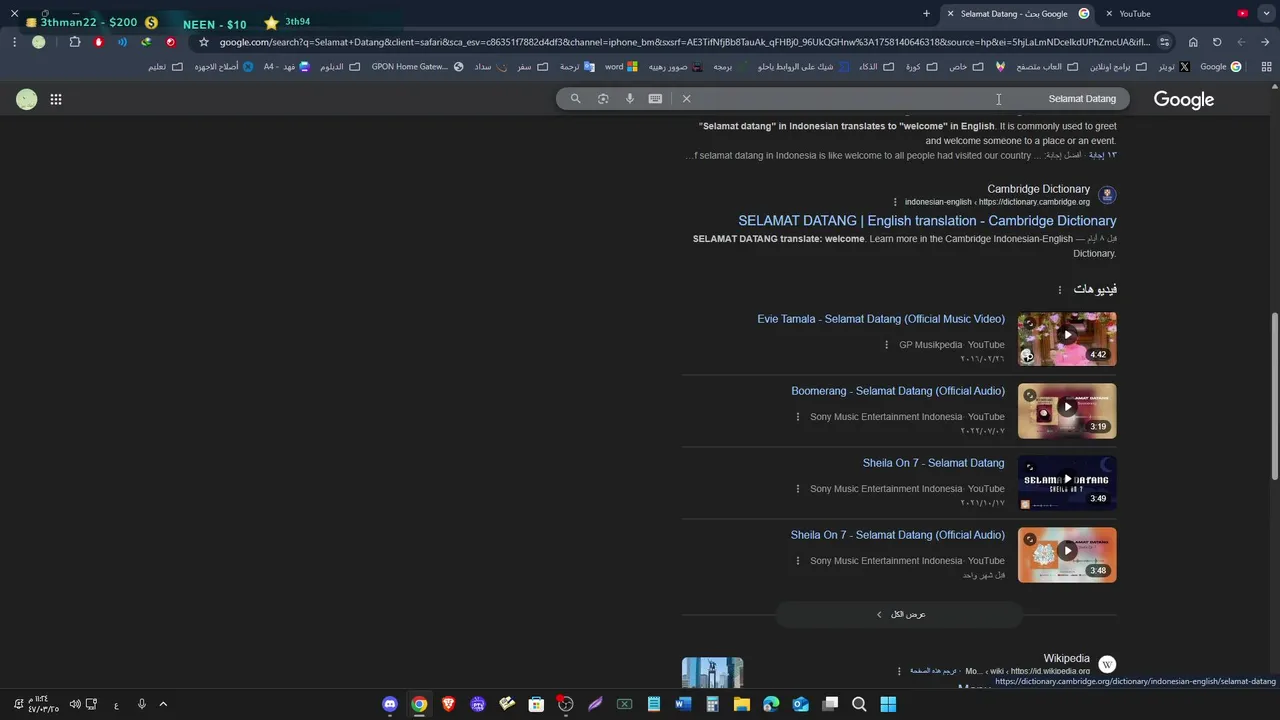Open the ترجمة bookmark
The width and height of the screenshot is (1280, 720).
[577, 67]
